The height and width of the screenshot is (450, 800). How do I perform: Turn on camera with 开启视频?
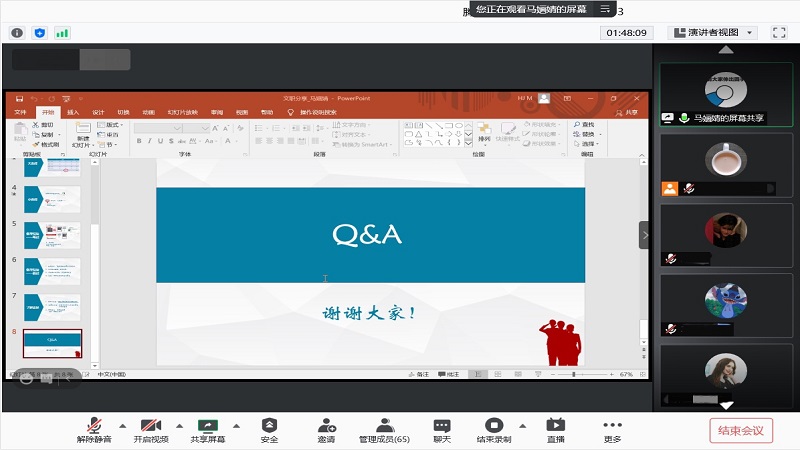[x=151, y=426]
